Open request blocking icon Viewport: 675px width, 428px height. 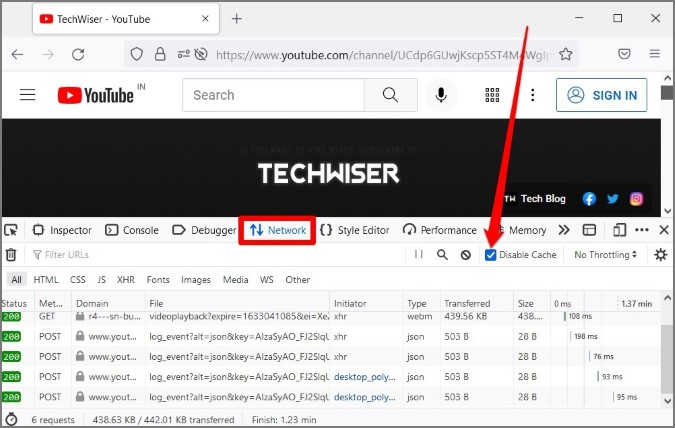[x=465, y=255]
